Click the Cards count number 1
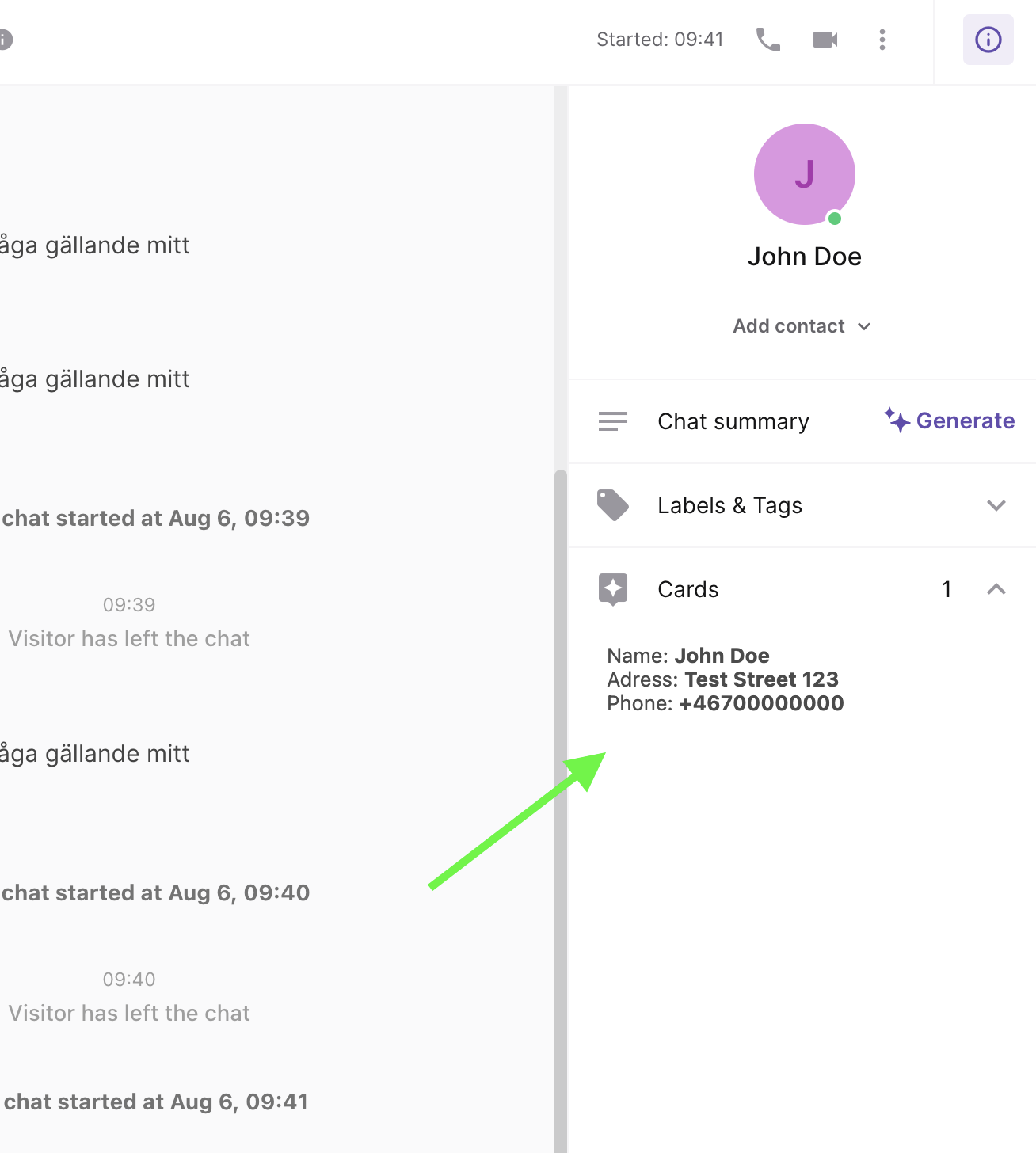Screen dimensions: 1036x1153 pyautogui.click(x=946, y=589)
